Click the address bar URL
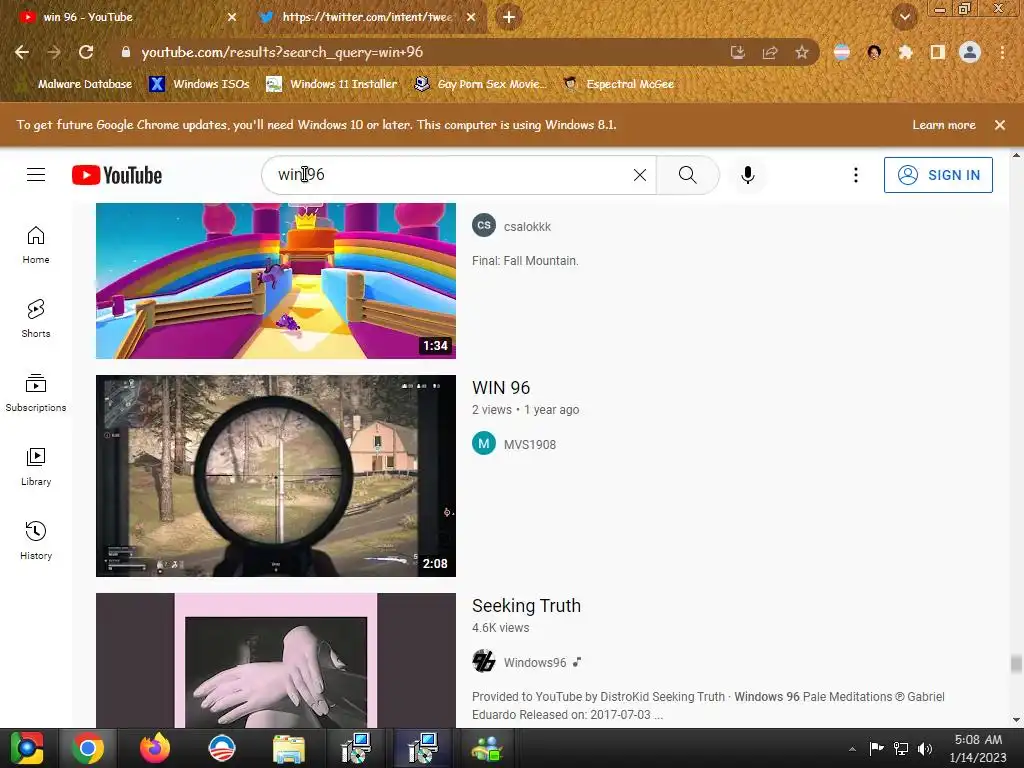This screenshot has width=1024, height=768. tap(282, 52)
